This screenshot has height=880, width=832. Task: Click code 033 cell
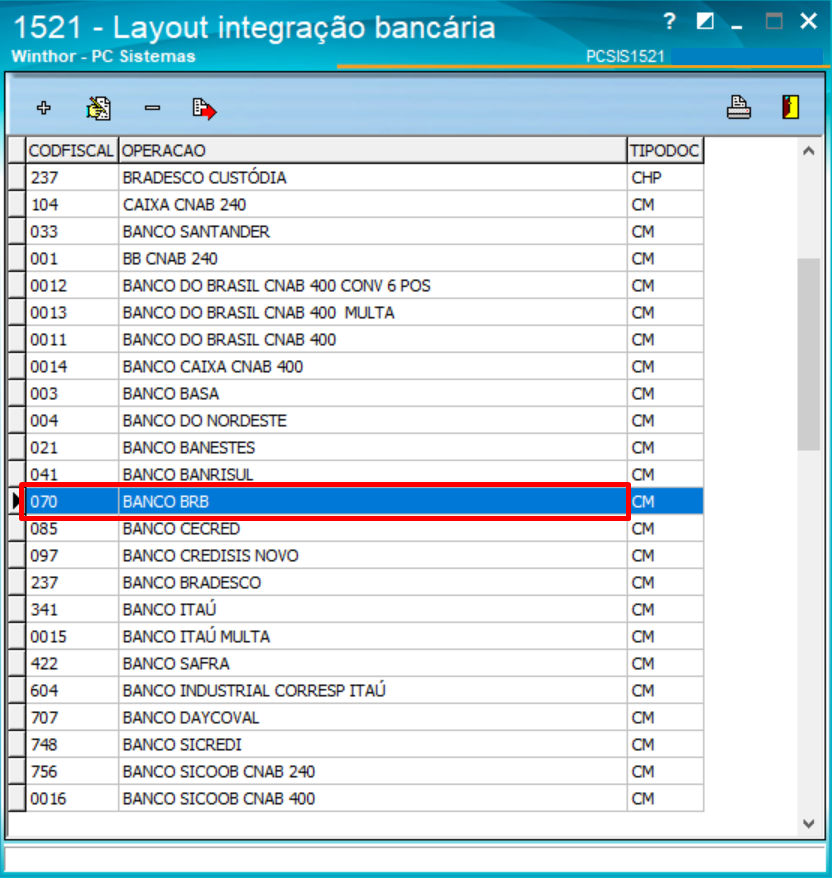[72, 231]
